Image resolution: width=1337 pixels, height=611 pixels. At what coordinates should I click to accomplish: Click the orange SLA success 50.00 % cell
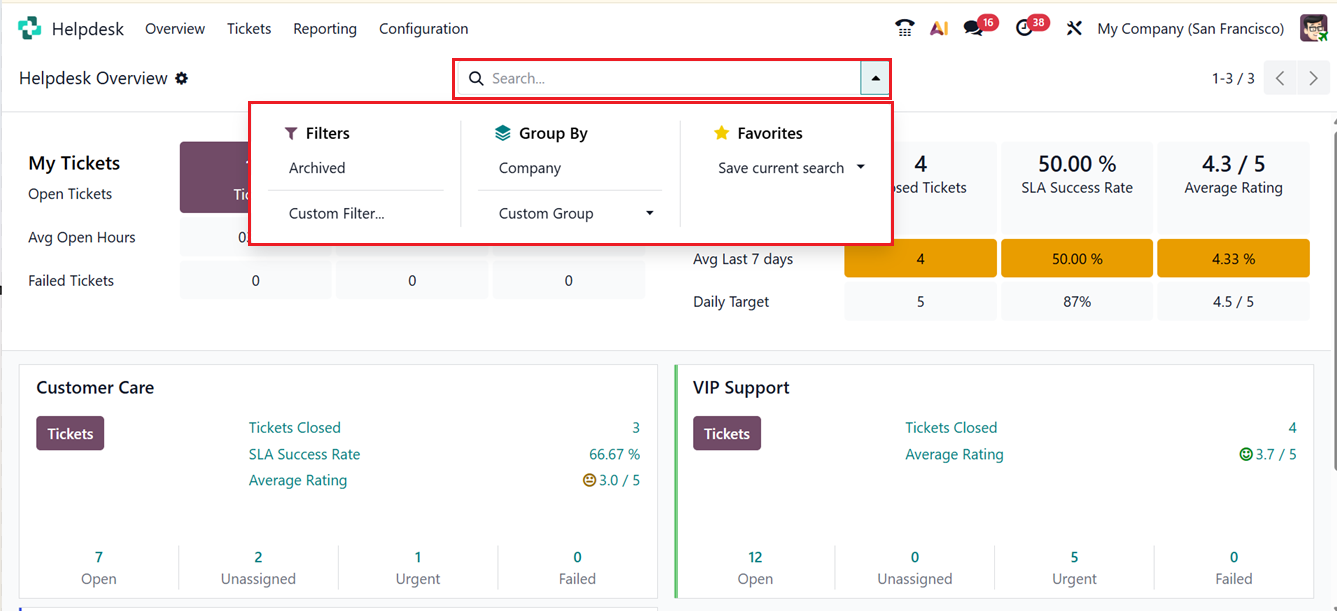pyautogui.click(x=1077, y=259)
